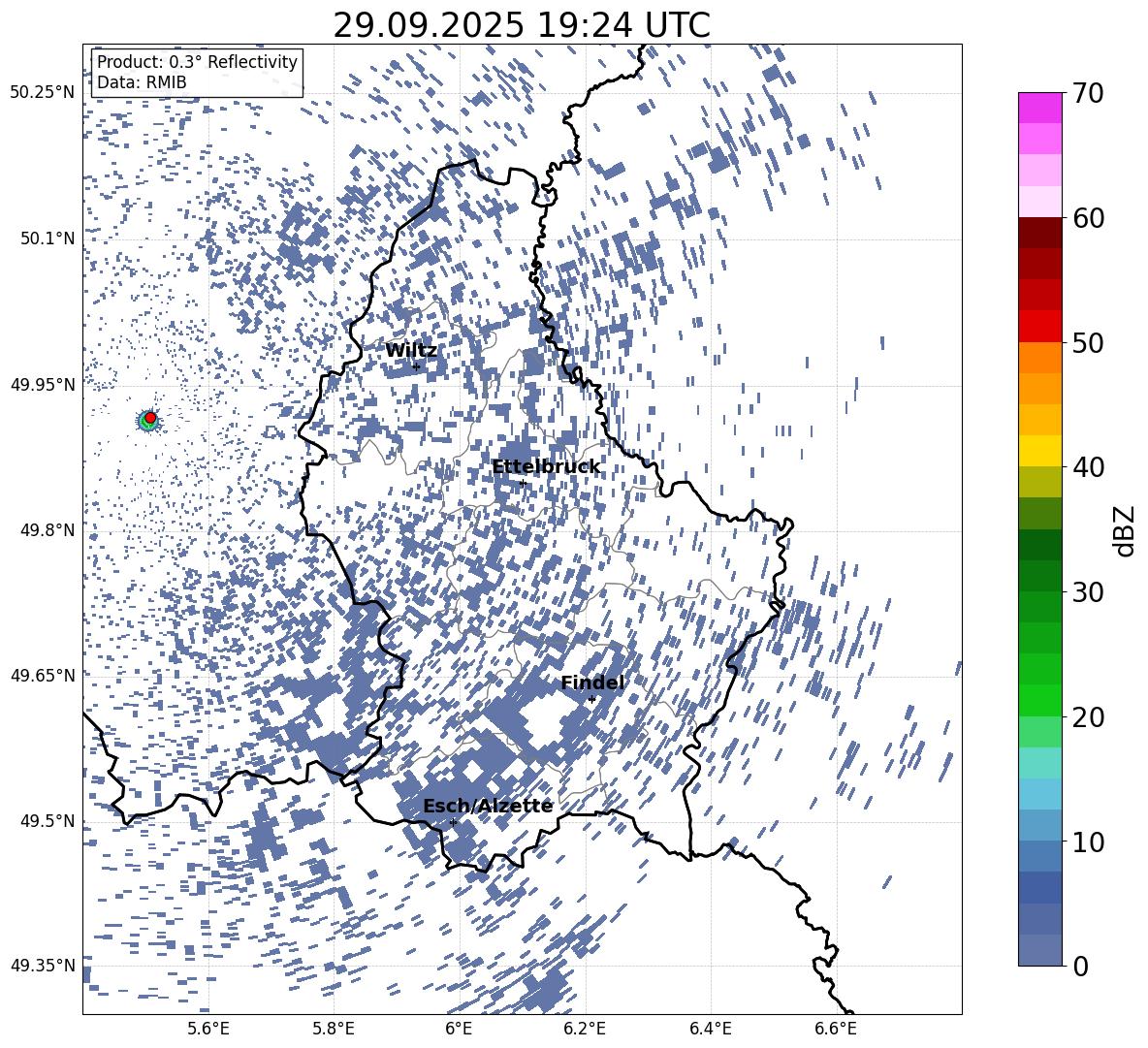Click the colorbar tick label 50
The image size is (1148, 1048).
point(1089,342)
